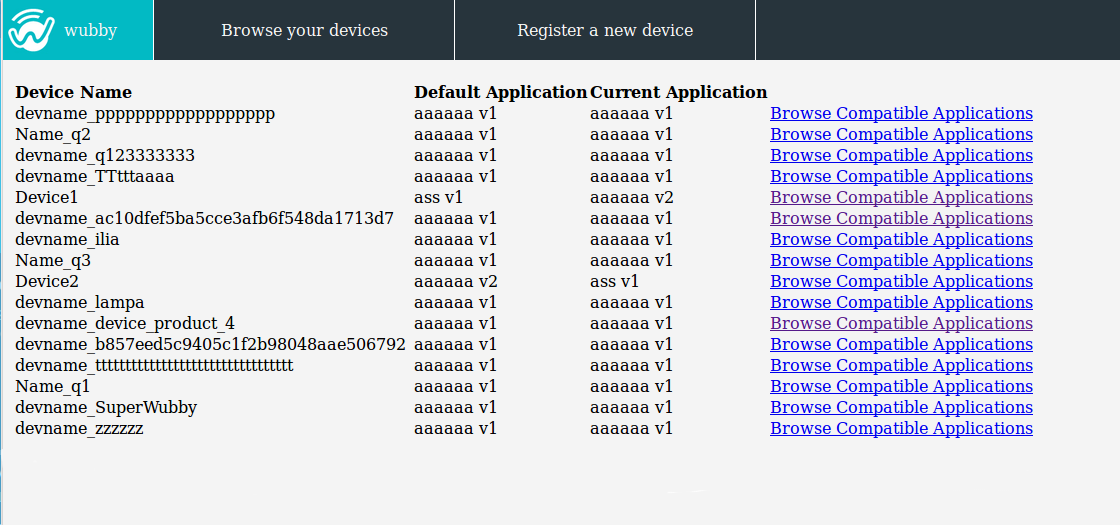The height and width of the screenshot is (525, 1120).
Task: Click the Device Name column header
Action: point(74,92)
